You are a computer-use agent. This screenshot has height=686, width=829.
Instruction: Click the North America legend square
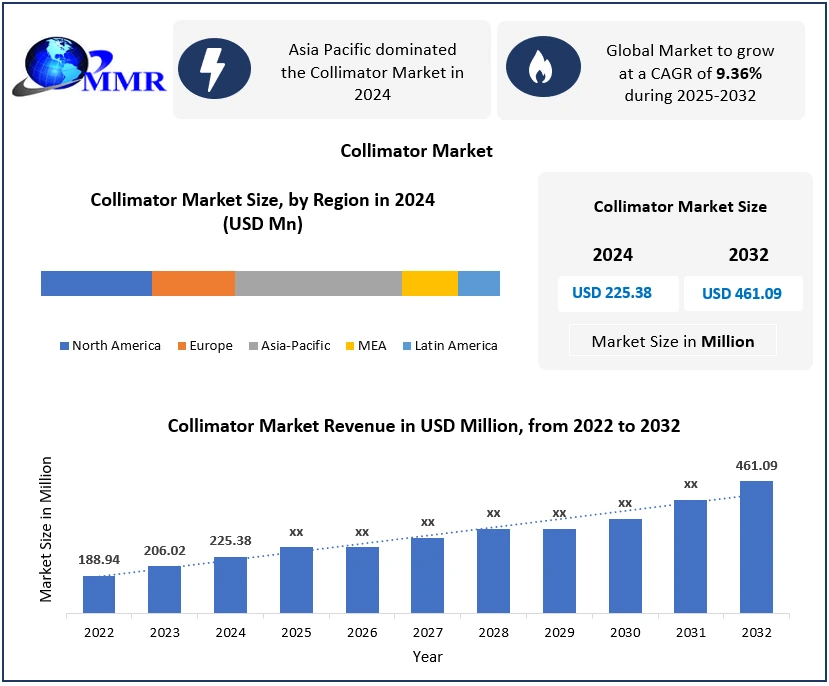[x=64, y=346]
